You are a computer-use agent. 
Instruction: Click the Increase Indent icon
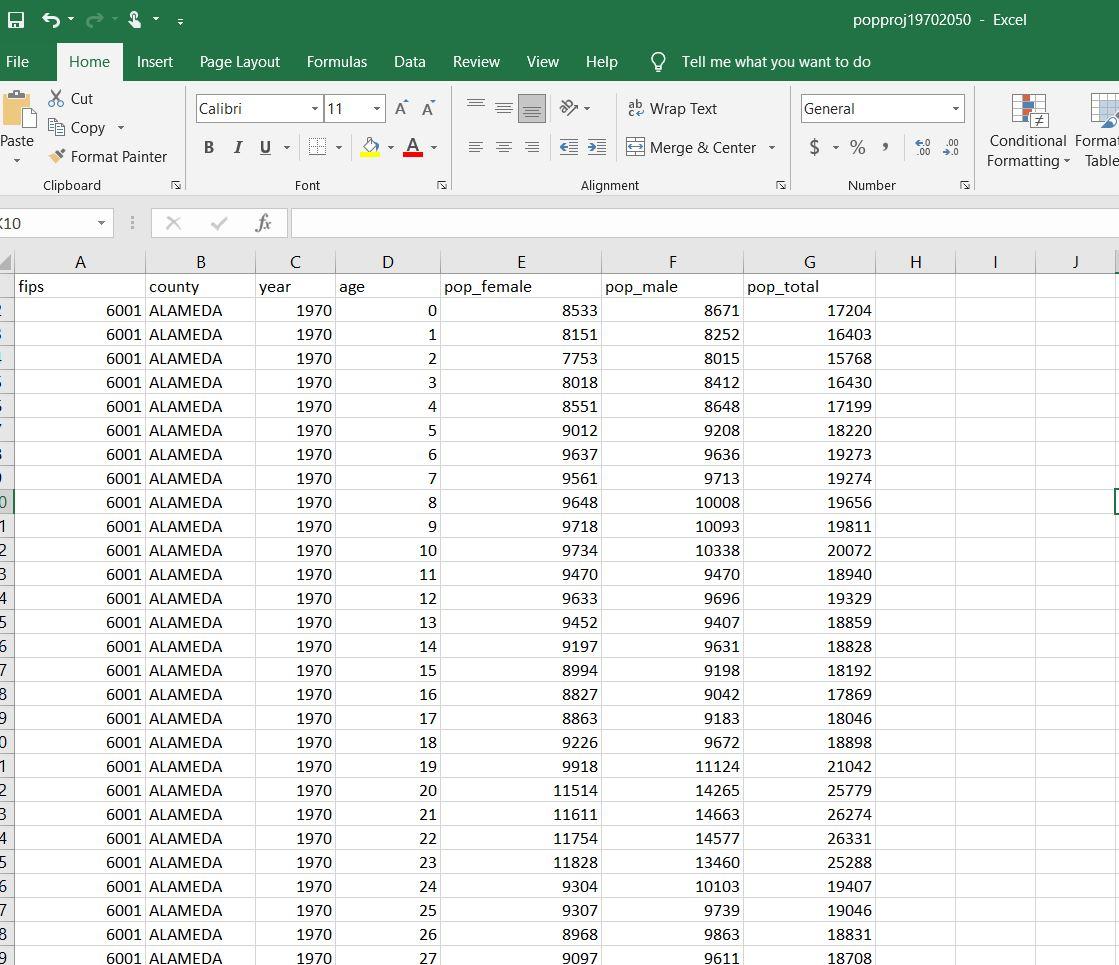point(597,147)
